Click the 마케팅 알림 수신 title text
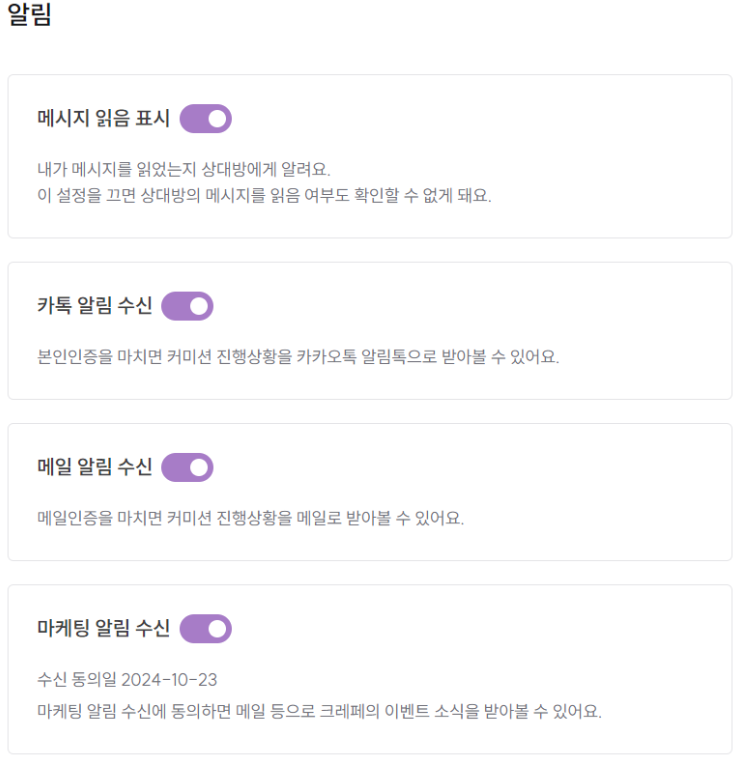The image size is (744, 761). pos(103,628)
